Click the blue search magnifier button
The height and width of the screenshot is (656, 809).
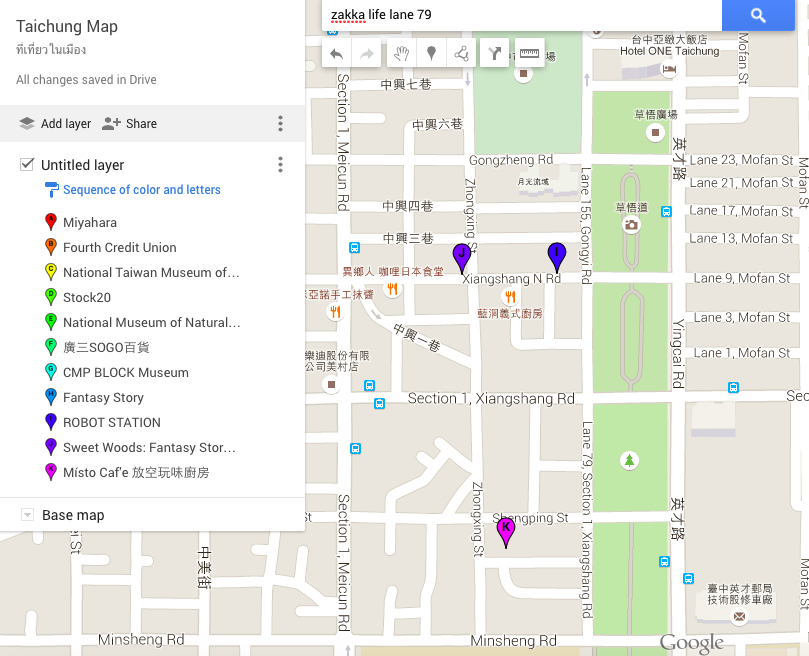point(757,15)
